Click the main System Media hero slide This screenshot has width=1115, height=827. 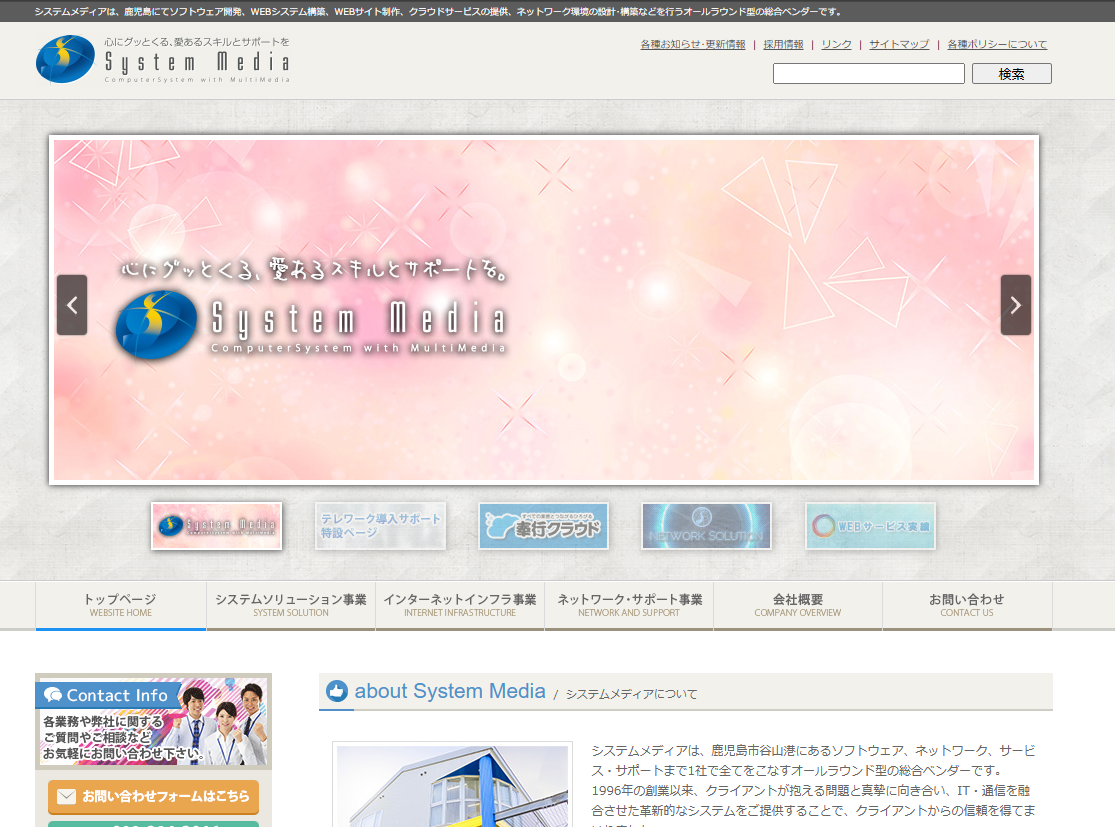point(544,310)
